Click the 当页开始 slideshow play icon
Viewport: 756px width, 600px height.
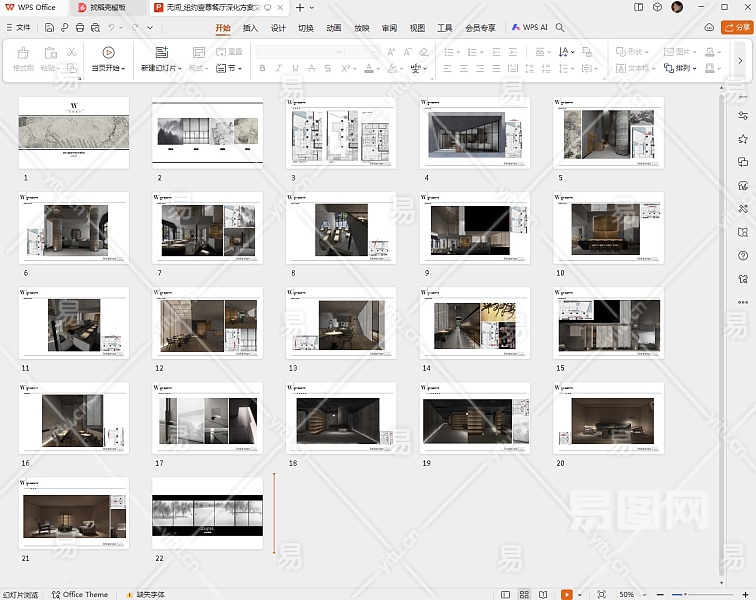[x=108, y=52]
